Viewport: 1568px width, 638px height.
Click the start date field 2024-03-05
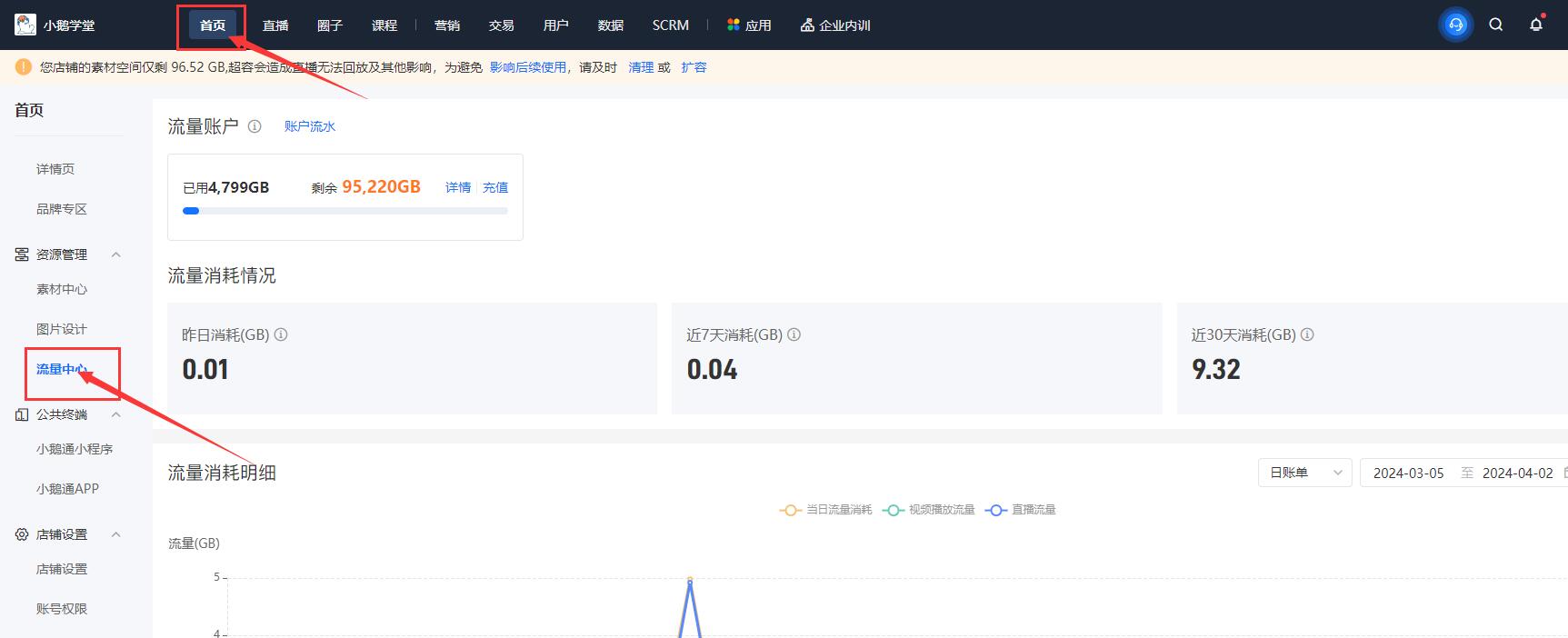tap(1408, 473)
